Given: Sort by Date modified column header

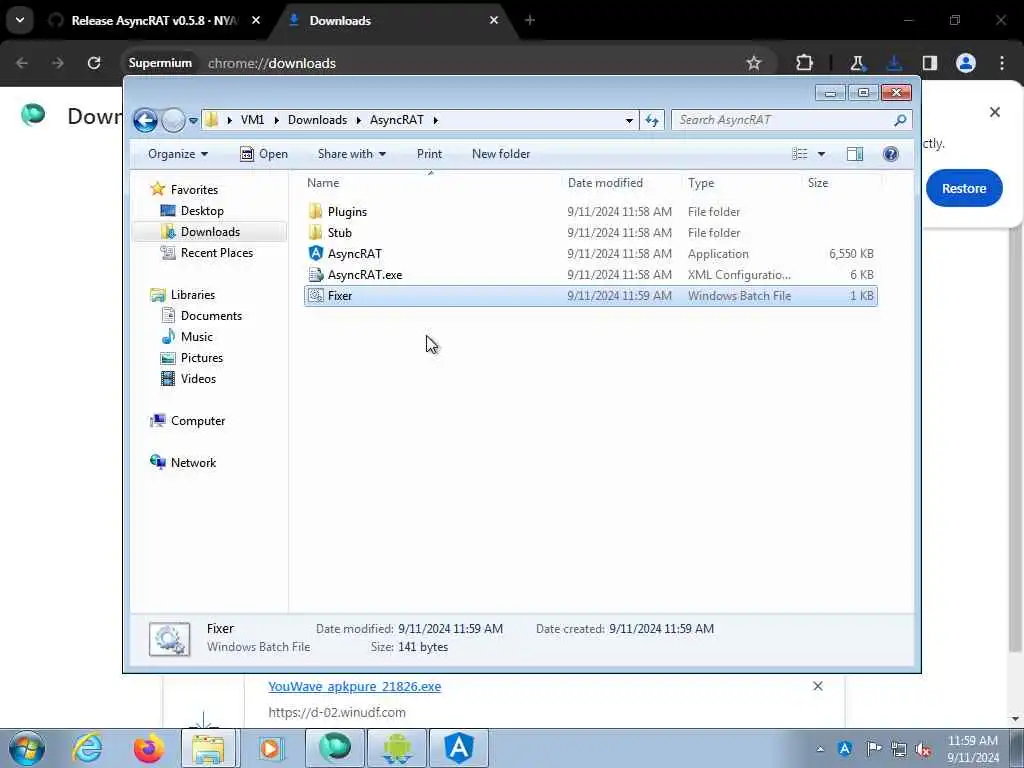Looking at the screenshot, I should tap(620, 183).
